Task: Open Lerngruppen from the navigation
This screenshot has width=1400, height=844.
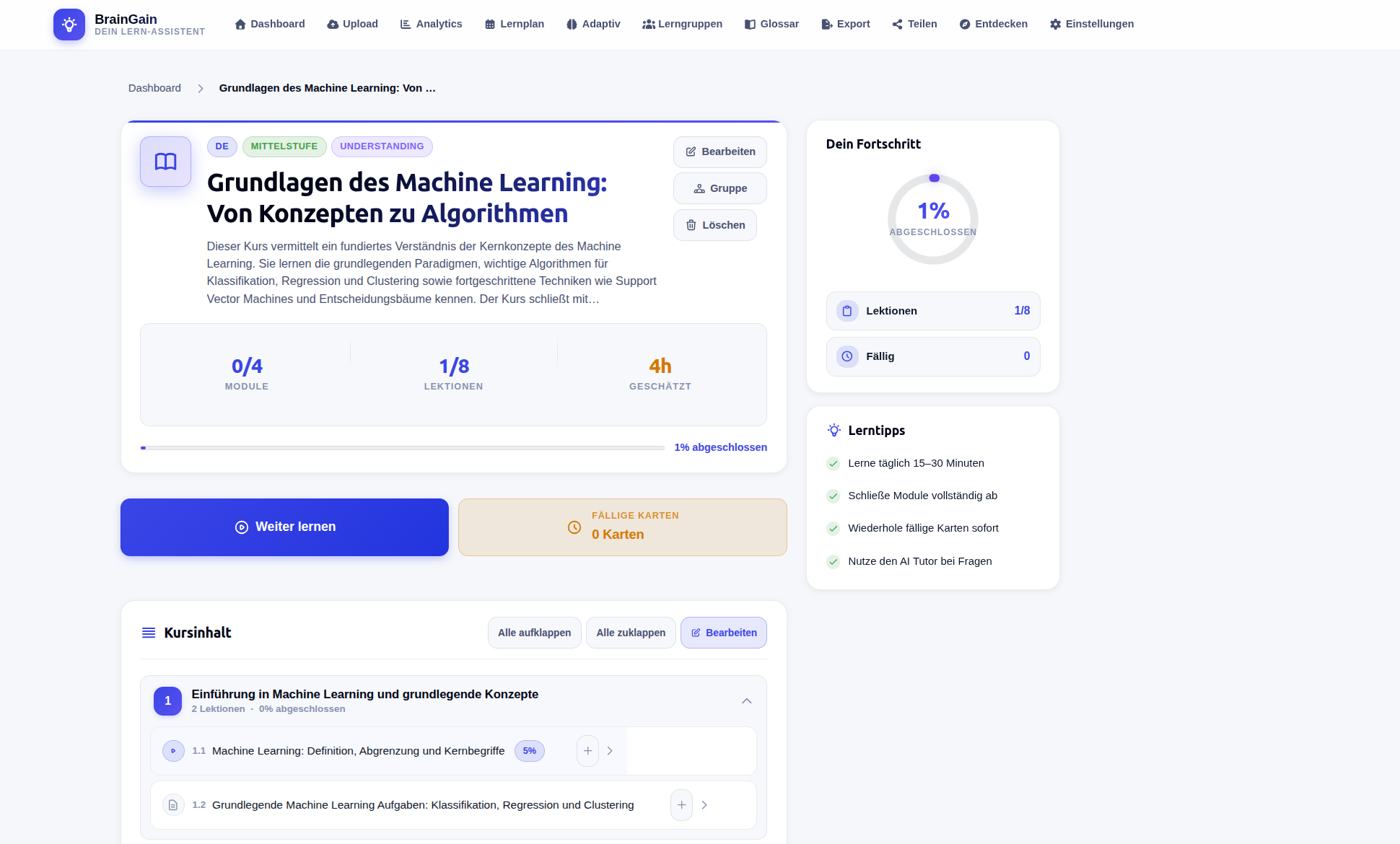Action: click(682, 24)
